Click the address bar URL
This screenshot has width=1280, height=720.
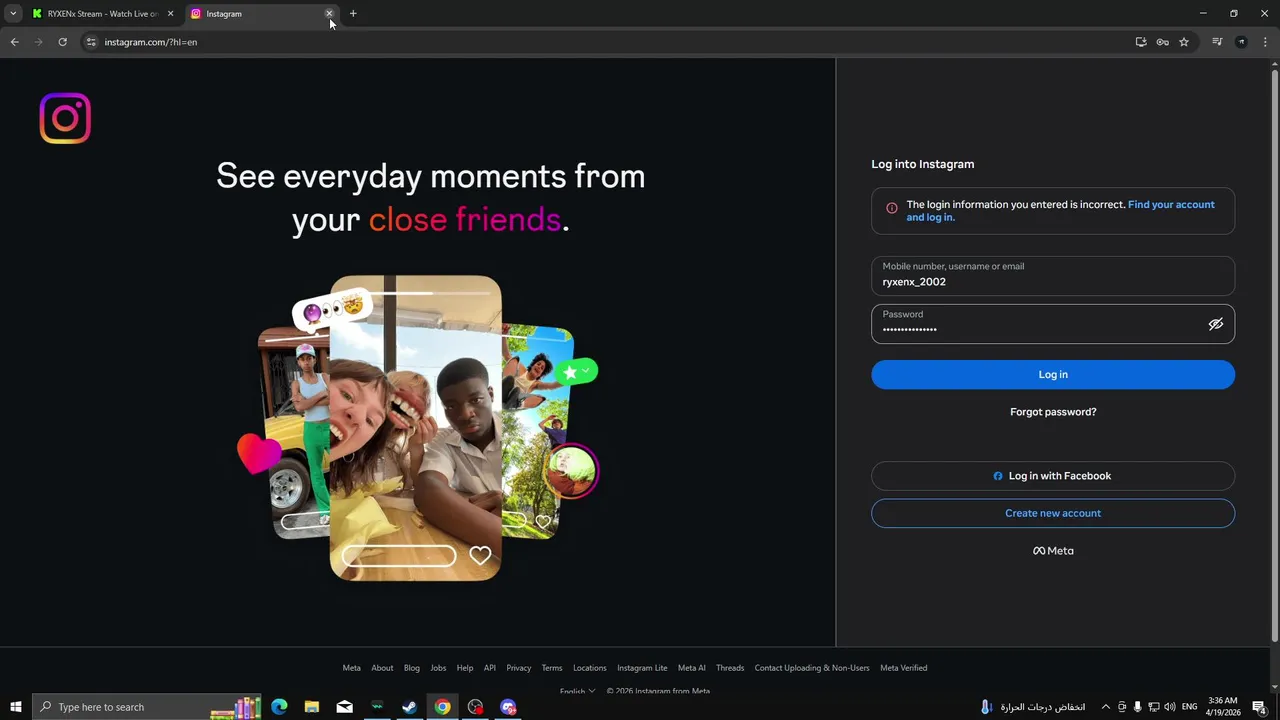point(151,42)
